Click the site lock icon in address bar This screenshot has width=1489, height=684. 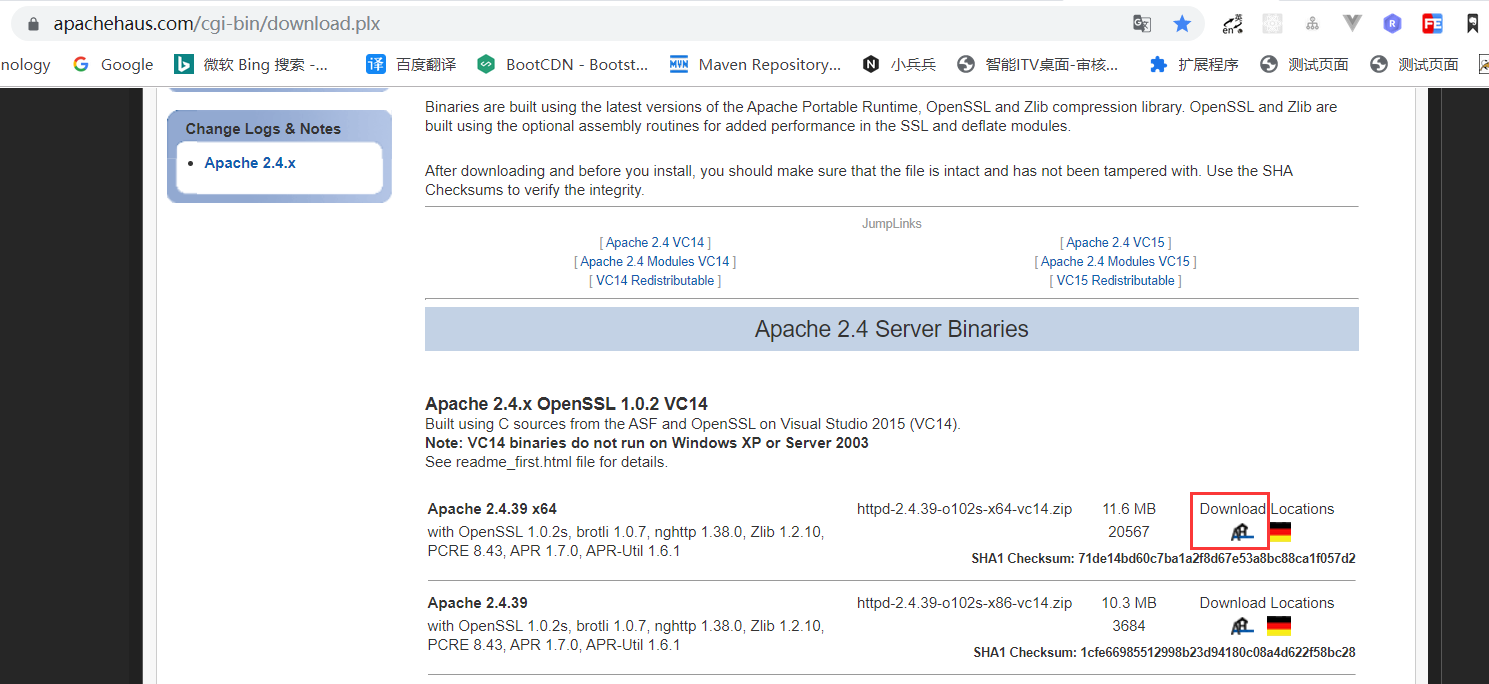(33, 23)
